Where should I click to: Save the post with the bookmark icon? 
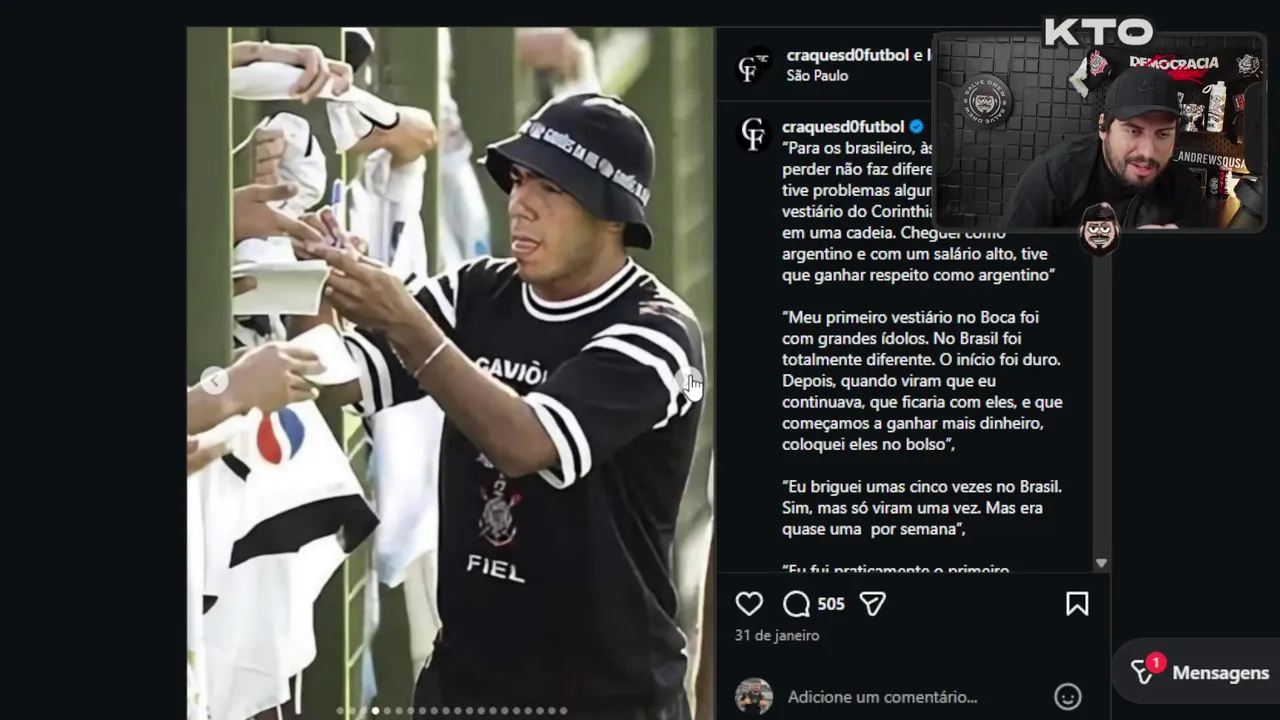(x=1077, y=604)
